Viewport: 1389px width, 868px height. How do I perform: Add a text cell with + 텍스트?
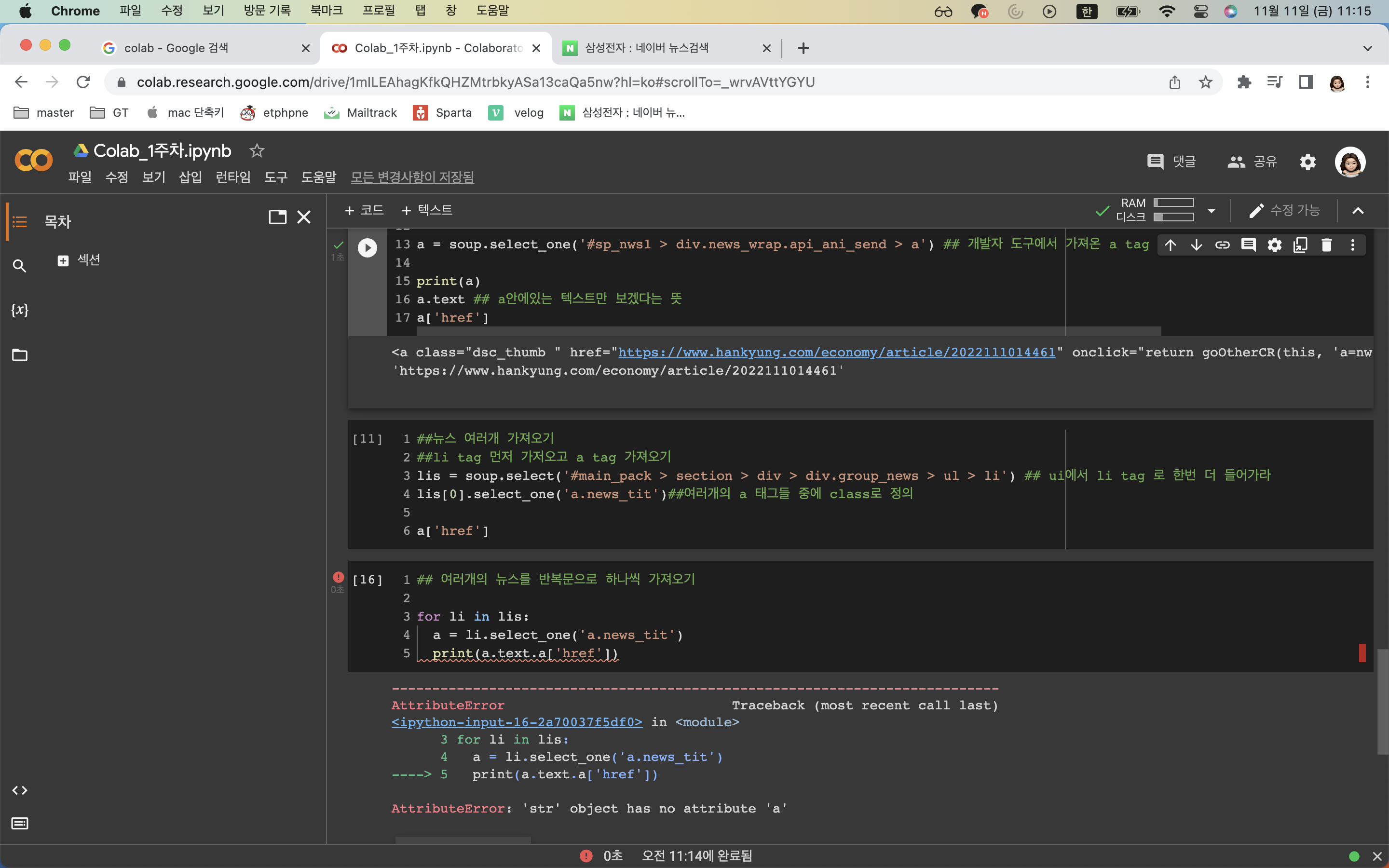pyautogui.click(x=427, y=210)
